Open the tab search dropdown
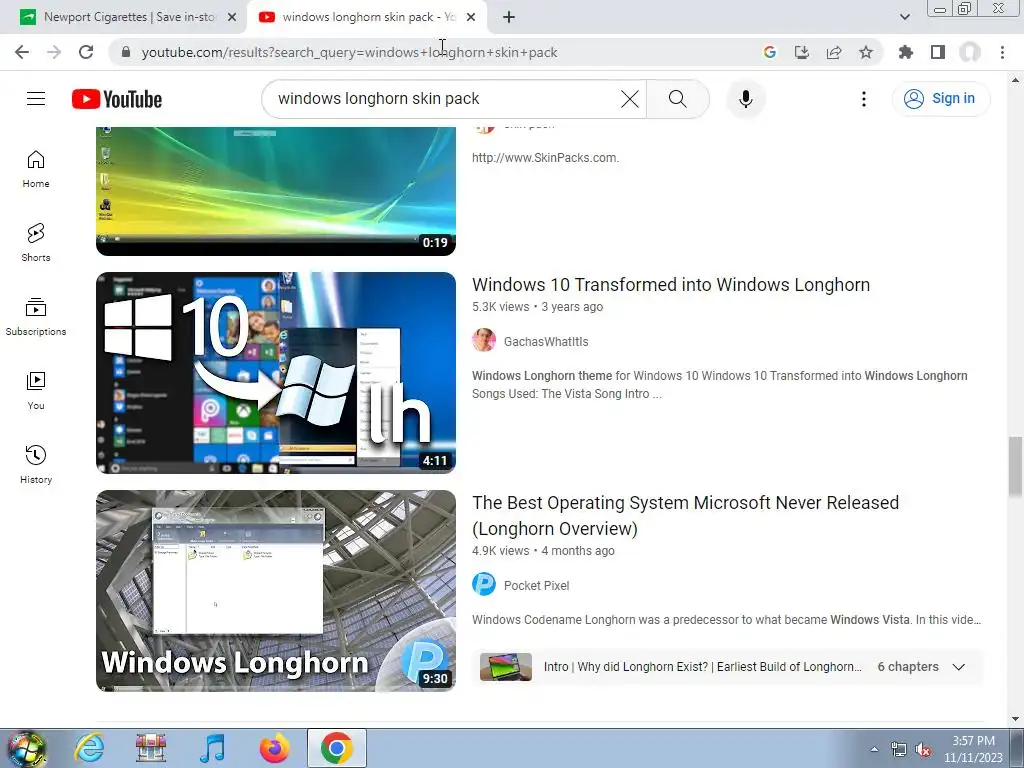The width and height of the screenshot is (1024, 768). pyautogui.click(x=904, y=17)
